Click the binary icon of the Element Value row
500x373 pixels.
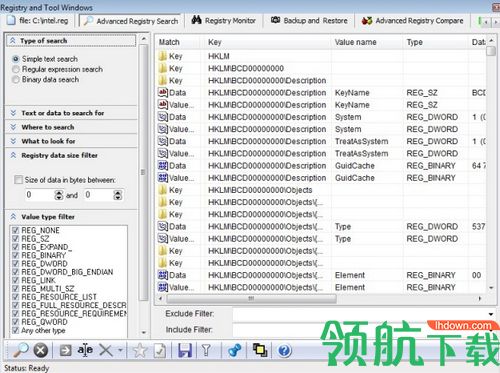[163, 287]
